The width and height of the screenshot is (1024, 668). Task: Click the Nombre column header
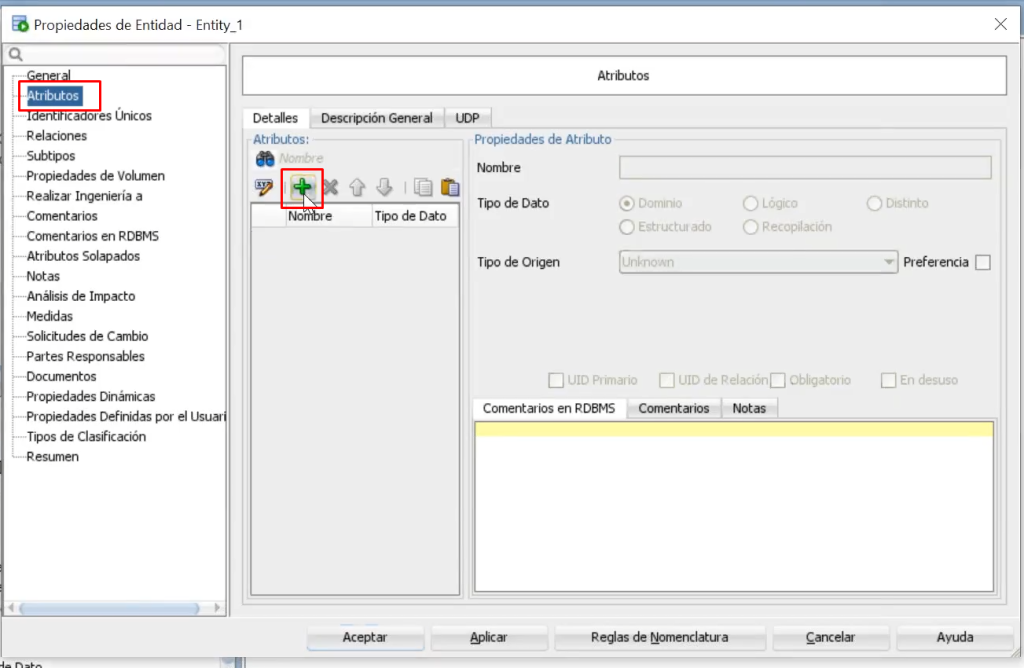(x=328, y=216)
